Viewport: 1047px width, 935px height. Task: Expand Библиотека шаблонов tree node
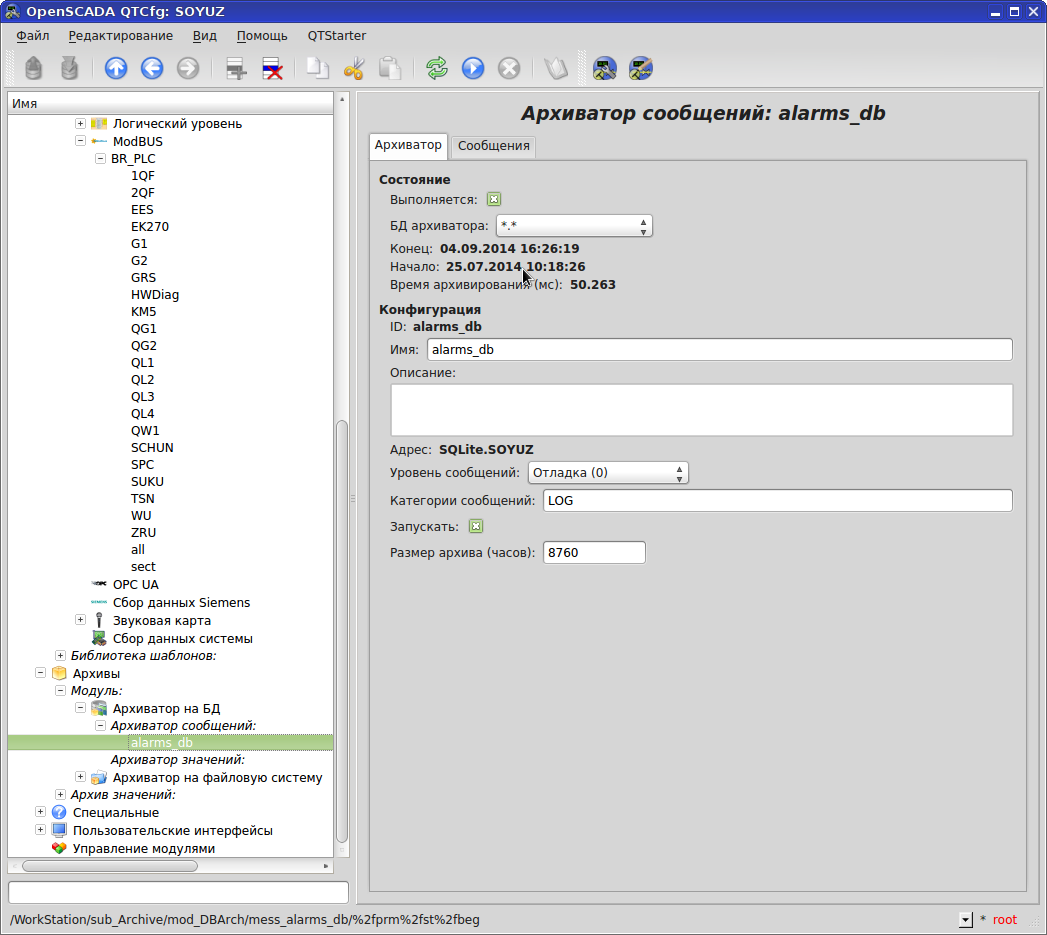coord(60,655)
